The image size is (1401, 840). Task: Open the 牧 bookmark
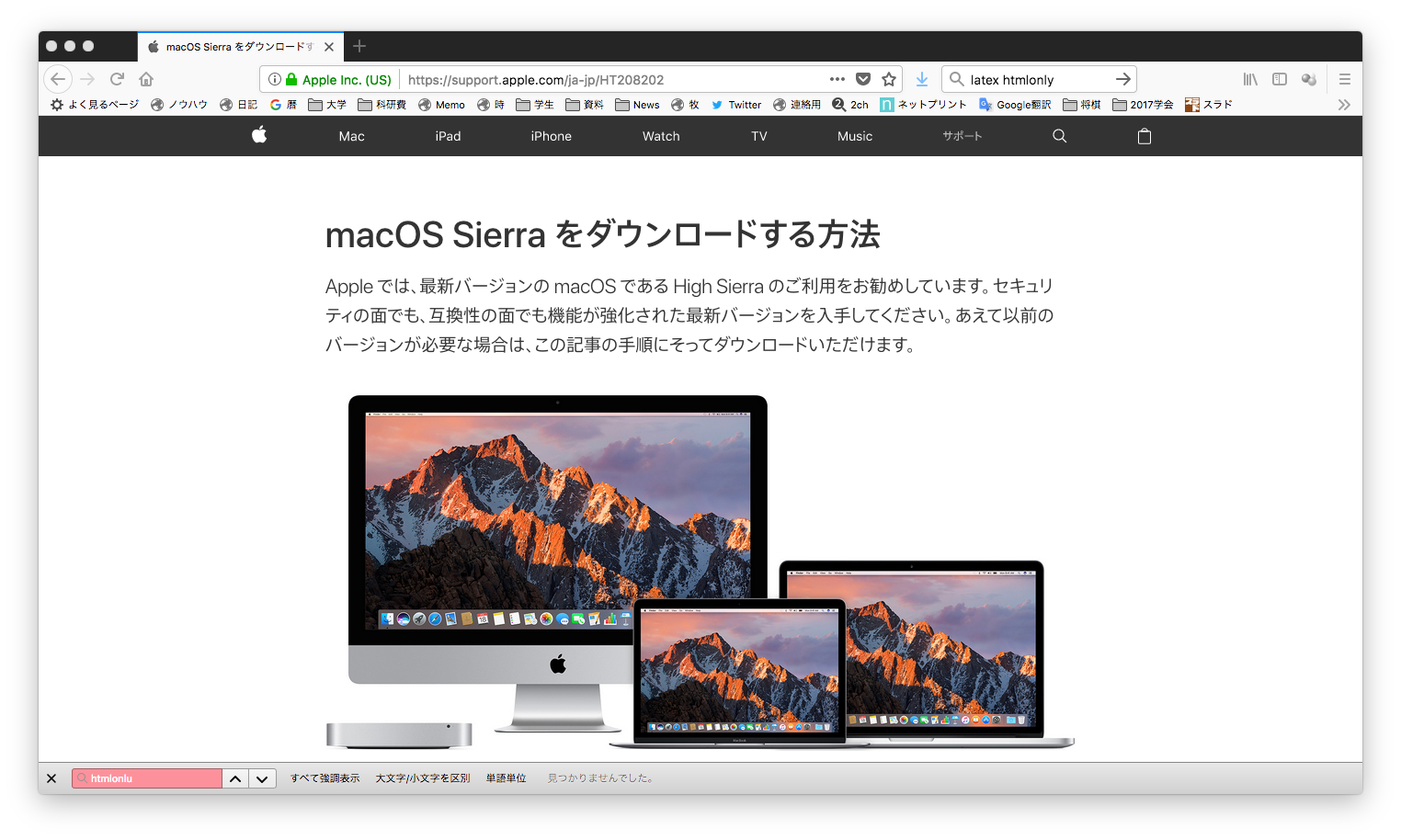685,105
